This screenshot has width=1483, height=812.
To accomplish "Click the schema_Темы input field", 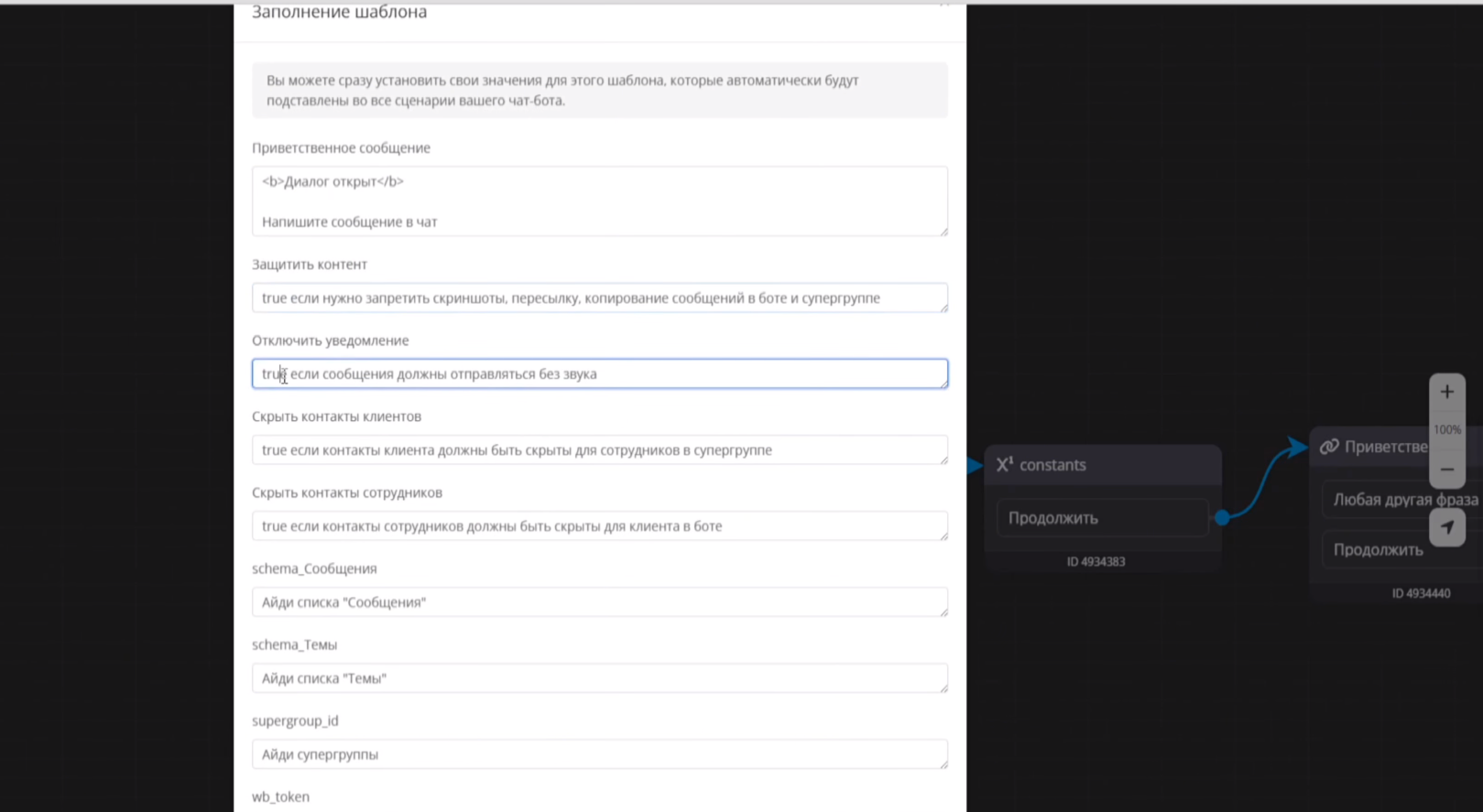I will click(600, 677).
